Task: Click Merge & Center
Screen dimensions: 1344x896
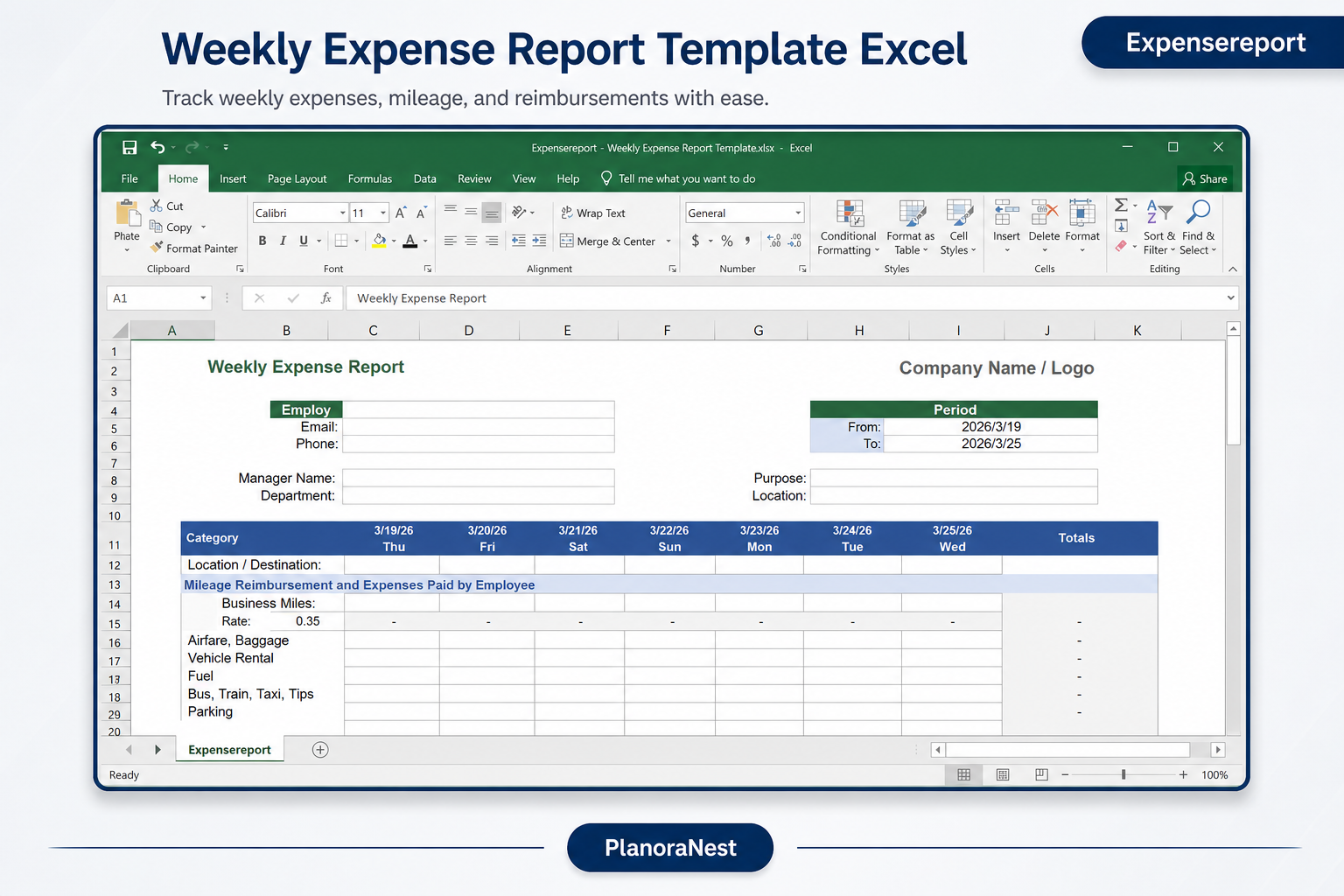Action: coord(608,241)
